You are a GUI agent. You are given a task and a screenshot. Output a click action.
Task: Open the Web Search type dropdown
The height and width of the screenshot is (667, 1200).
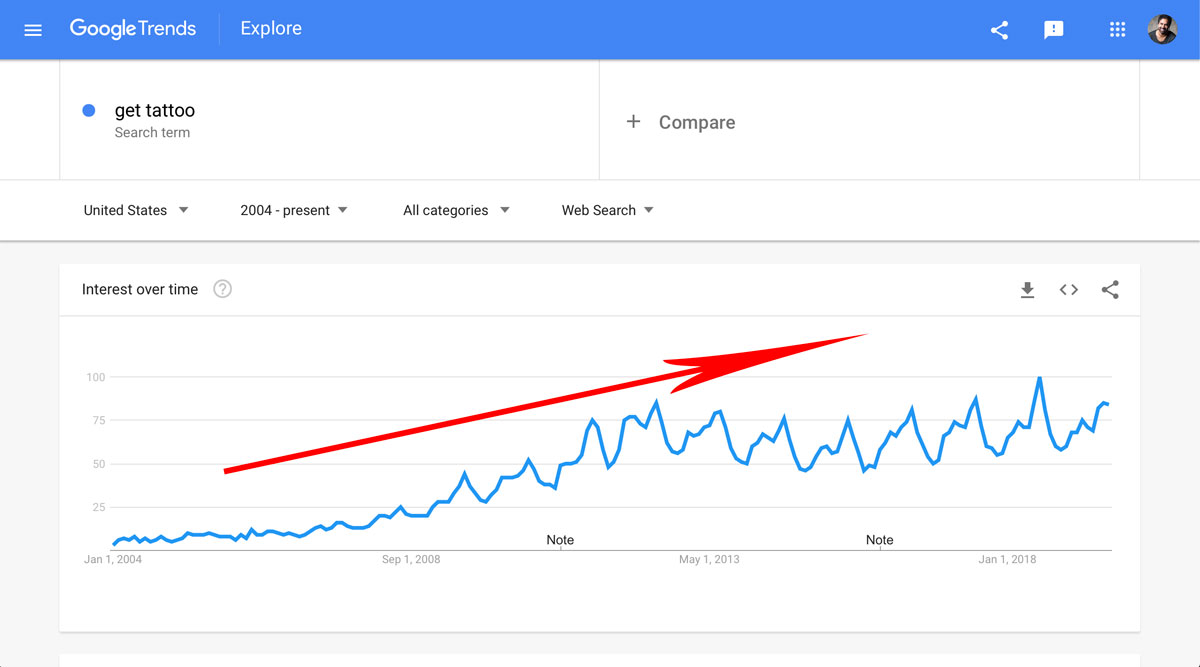coord(608,210)
